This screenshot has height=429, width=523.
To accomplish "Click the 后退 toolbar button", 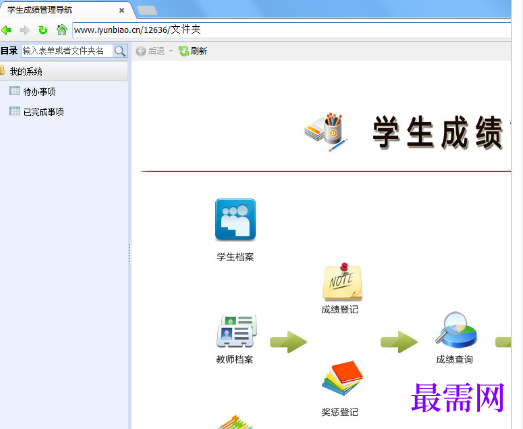I will (150, 51).
